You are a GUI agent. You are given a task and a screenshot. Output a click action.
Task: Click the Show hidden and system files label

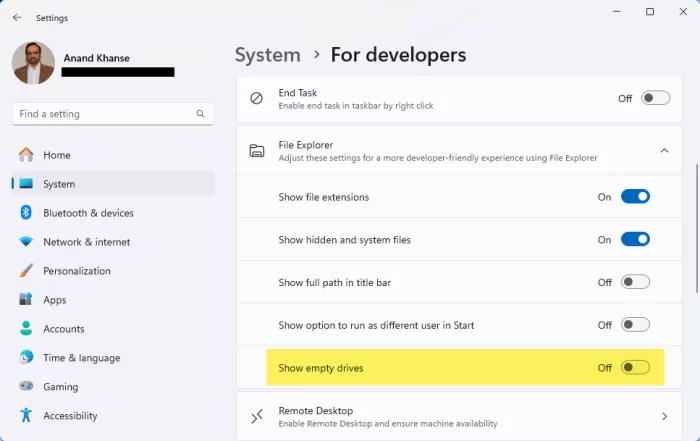click(344, 240)
